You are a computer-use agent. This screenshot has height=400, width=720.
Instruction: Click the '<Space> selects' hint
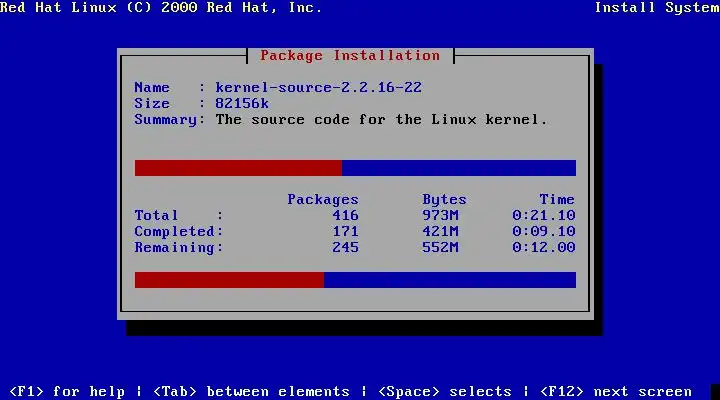tap(444, 391)
